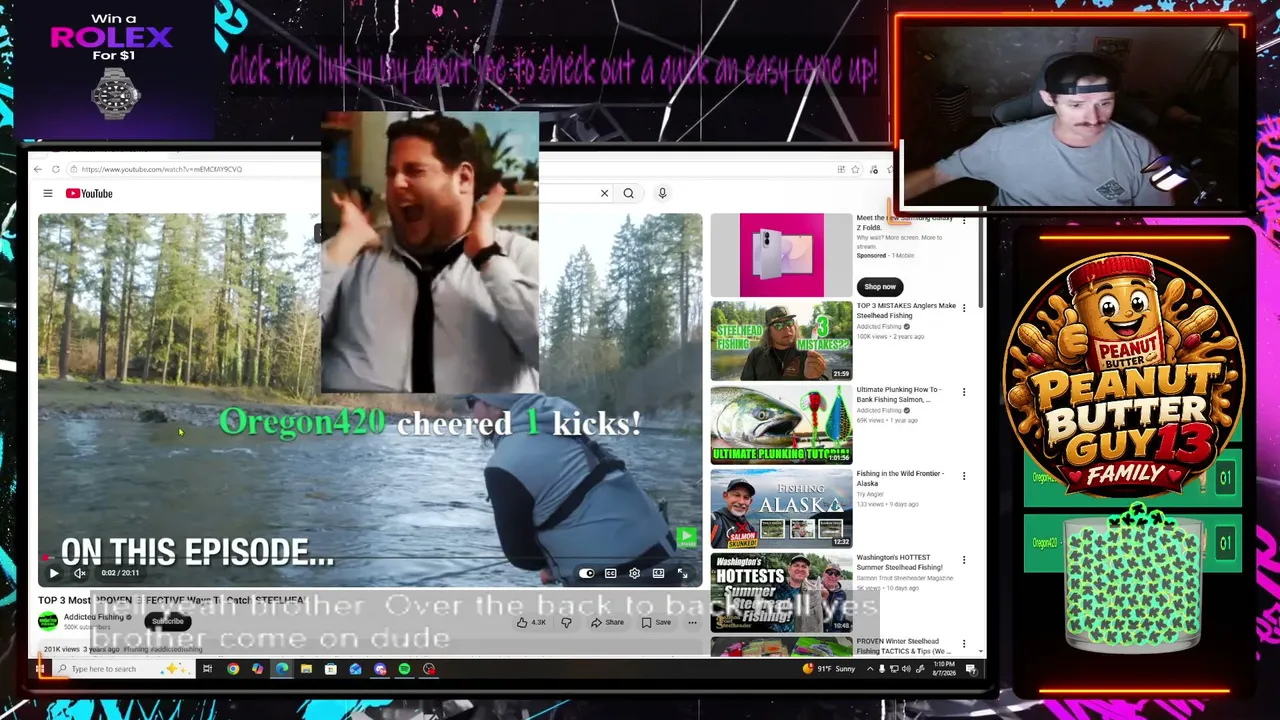Open the browser extensions icon beside the star
The width and height of the screenshot is (1280, 720).
pos(841,169)
